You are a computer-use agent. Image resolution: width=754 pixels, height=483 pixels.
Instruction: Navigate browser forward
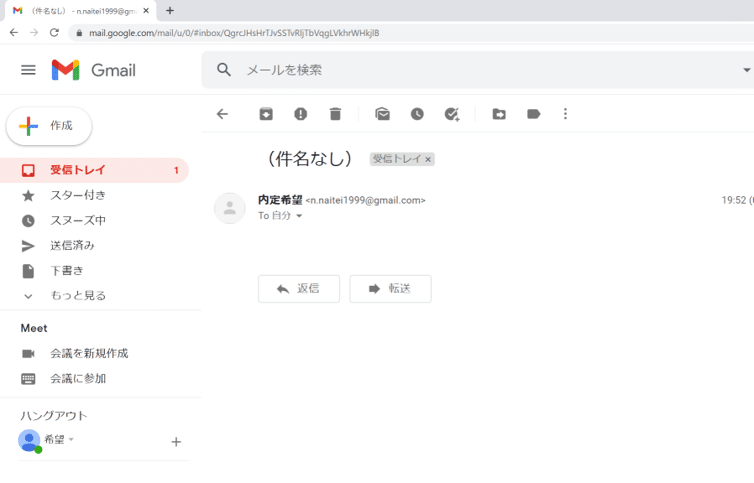(x=34, y=33)
